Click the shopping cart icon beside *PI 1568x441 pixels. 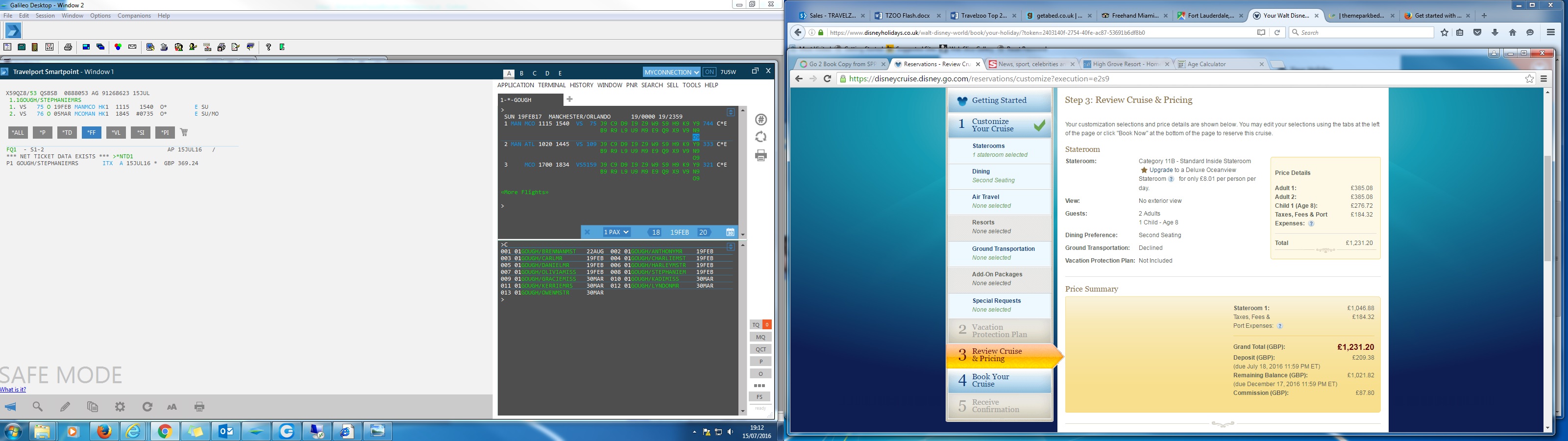184,132
